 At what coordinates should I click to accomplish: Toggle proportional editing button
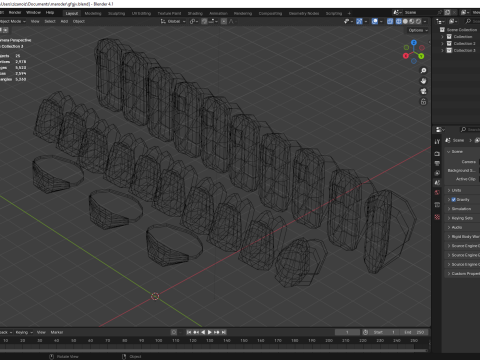point(224,21)
